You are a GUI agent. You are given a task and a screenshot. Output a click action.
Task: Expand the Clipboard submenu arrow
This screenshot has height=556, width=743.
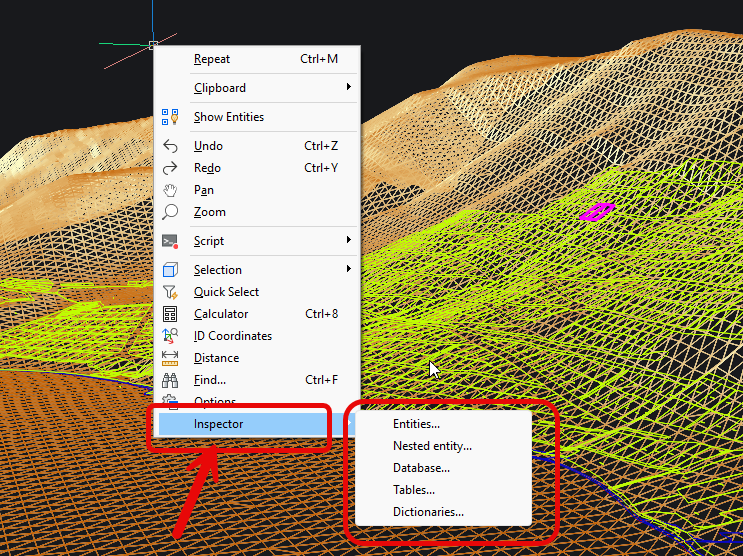pos(349,88)
